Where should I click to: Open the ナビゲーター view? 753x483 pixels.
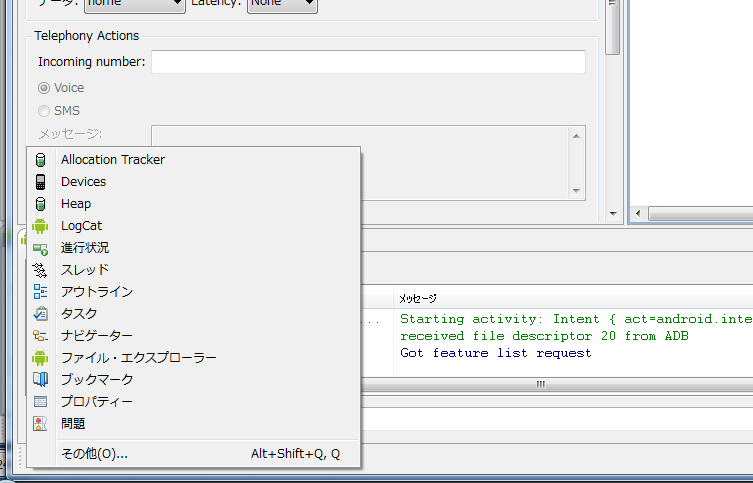(x=194, y=336)
